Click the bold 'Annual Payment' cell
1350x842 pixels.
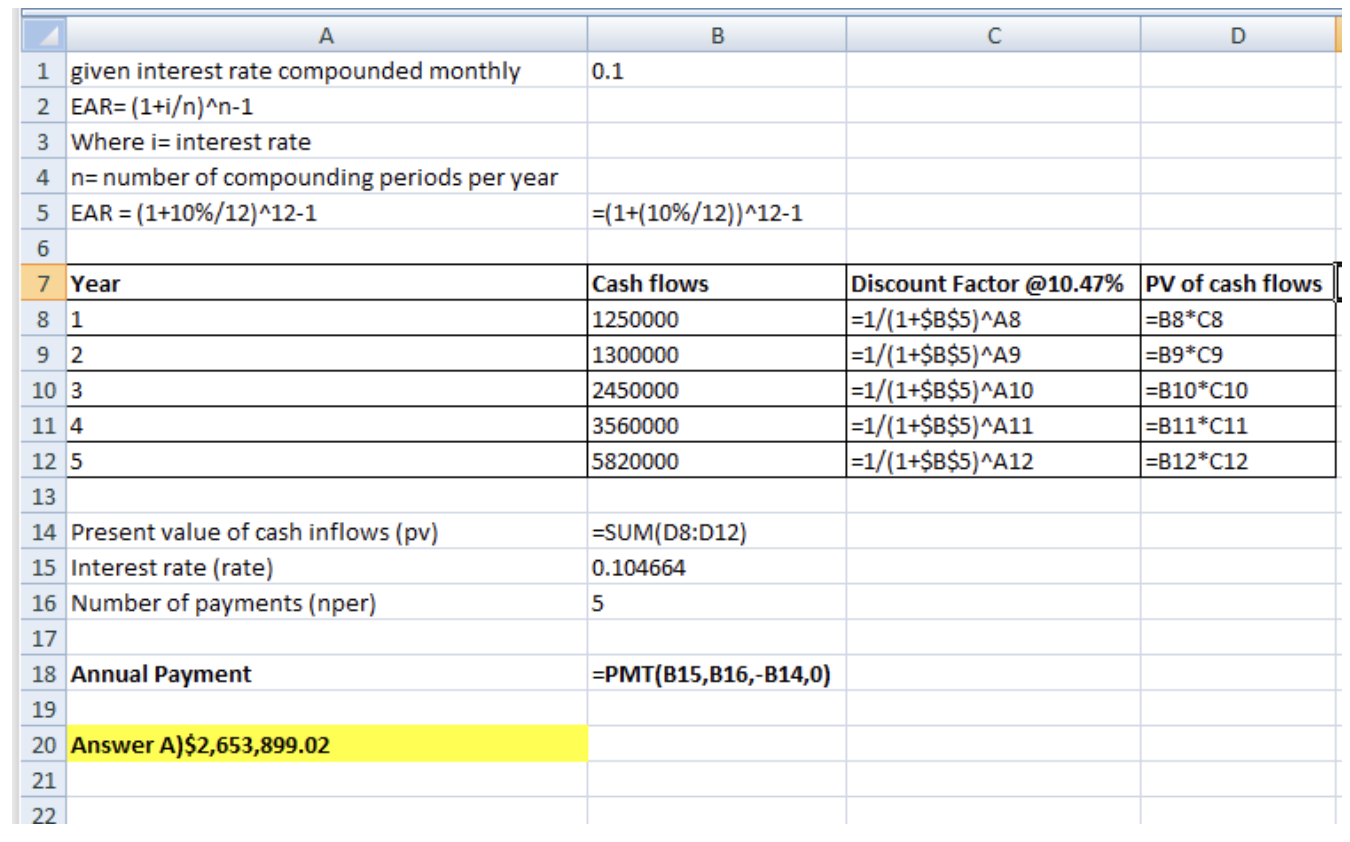click(326, 674)
